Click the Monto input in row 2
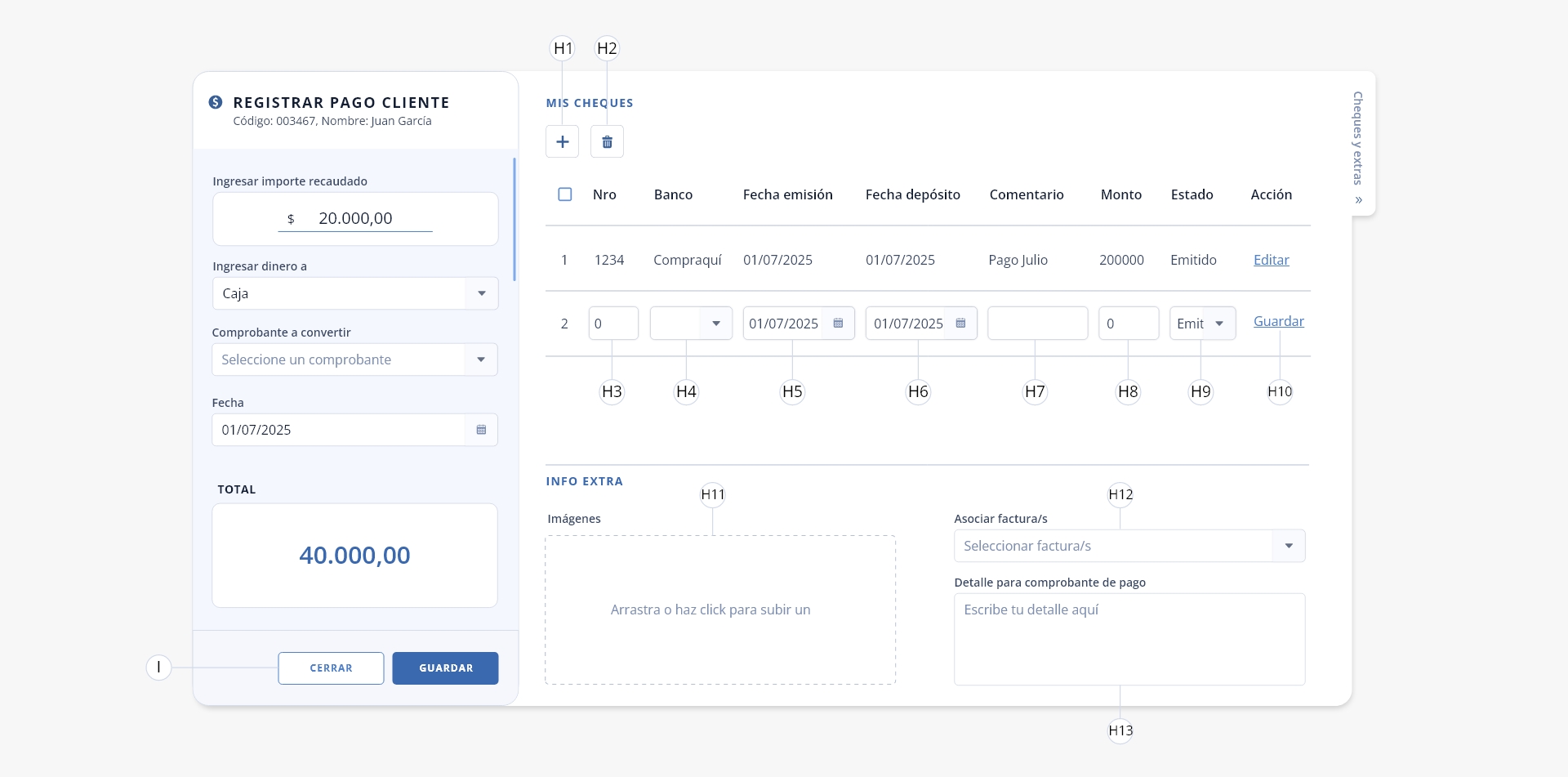 pyautogui.click(x=1129, y=324)
